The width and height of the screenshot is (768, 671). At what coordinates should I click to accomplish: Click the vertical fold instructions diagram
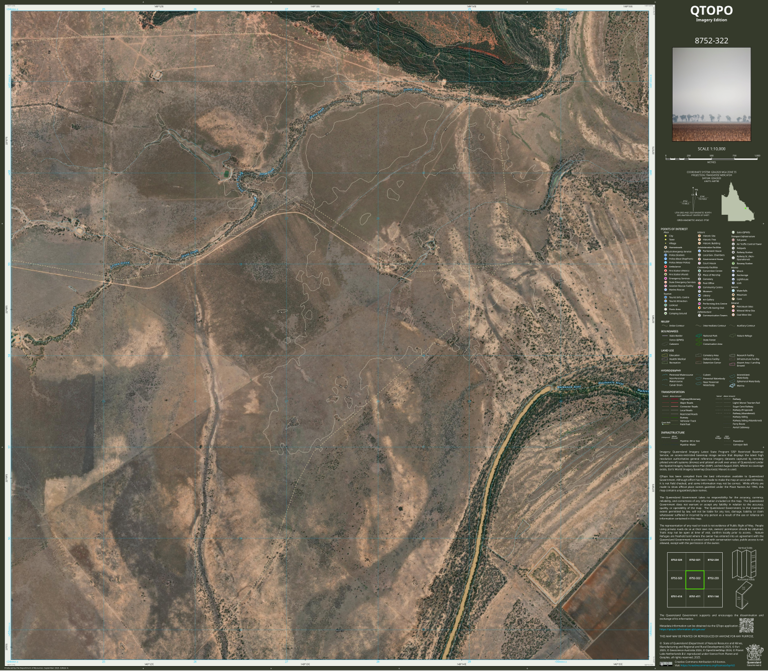(743, 564)
